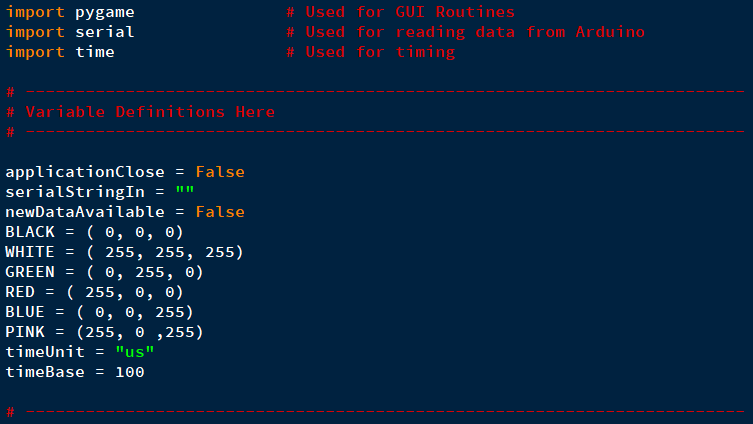Click the BLUE color constant line
The width and height of the screenshot is (753, 424).
(x=99, y=312)
